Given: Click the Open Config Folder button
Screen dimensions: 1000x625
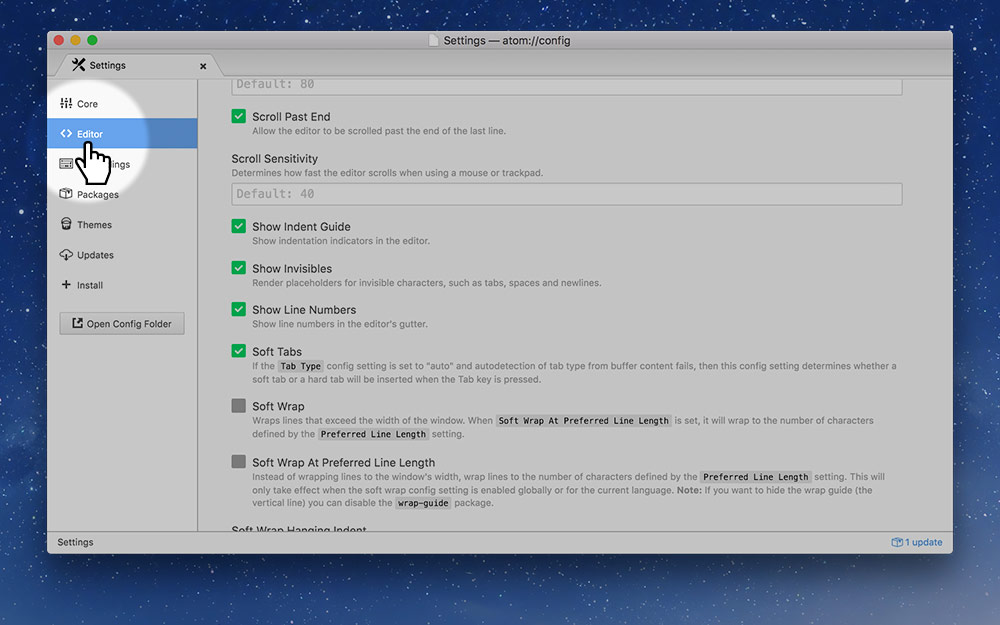Looking at the screenshot, I should point(122,323).
